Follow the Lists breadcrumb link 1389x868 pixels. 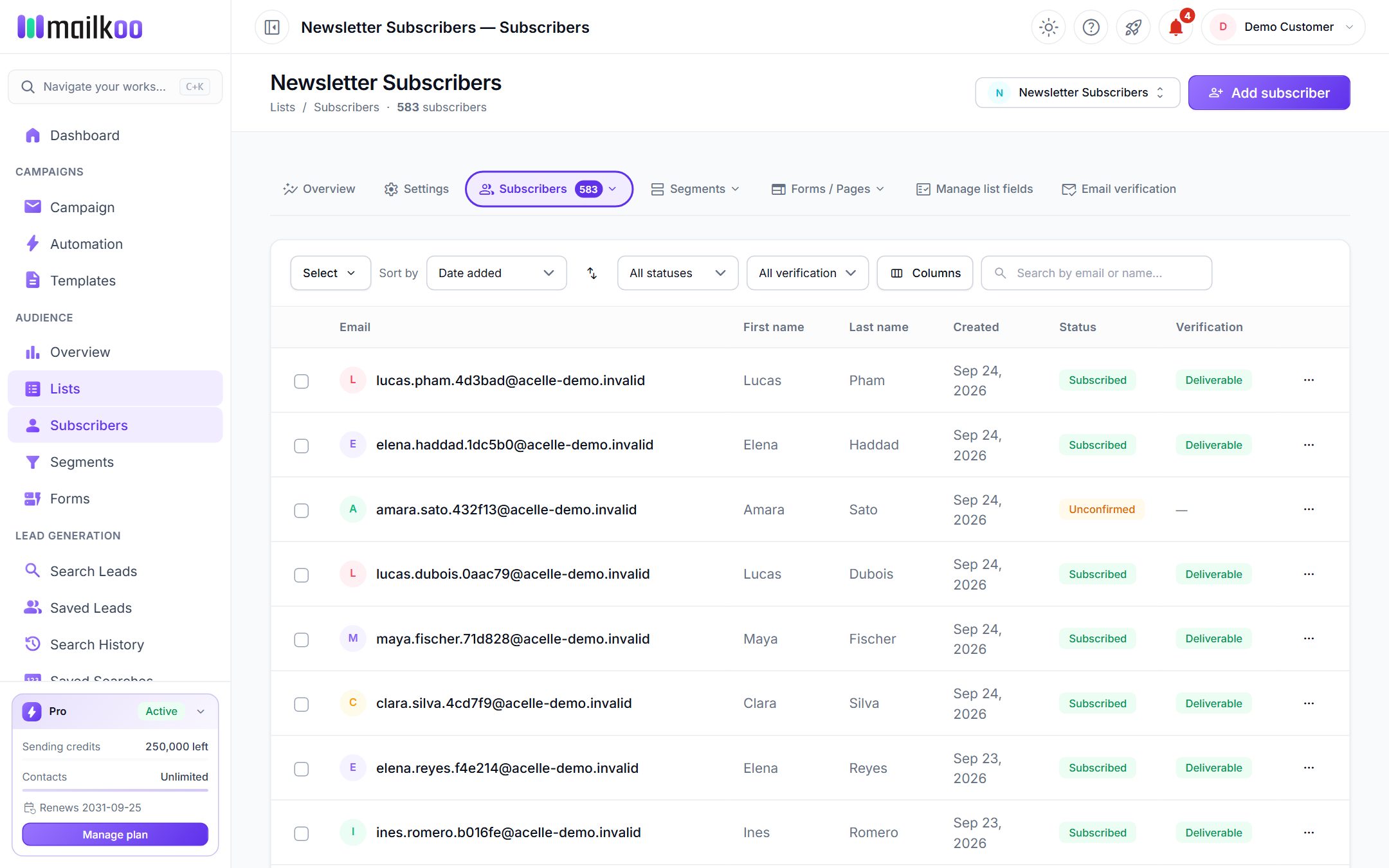282,107
